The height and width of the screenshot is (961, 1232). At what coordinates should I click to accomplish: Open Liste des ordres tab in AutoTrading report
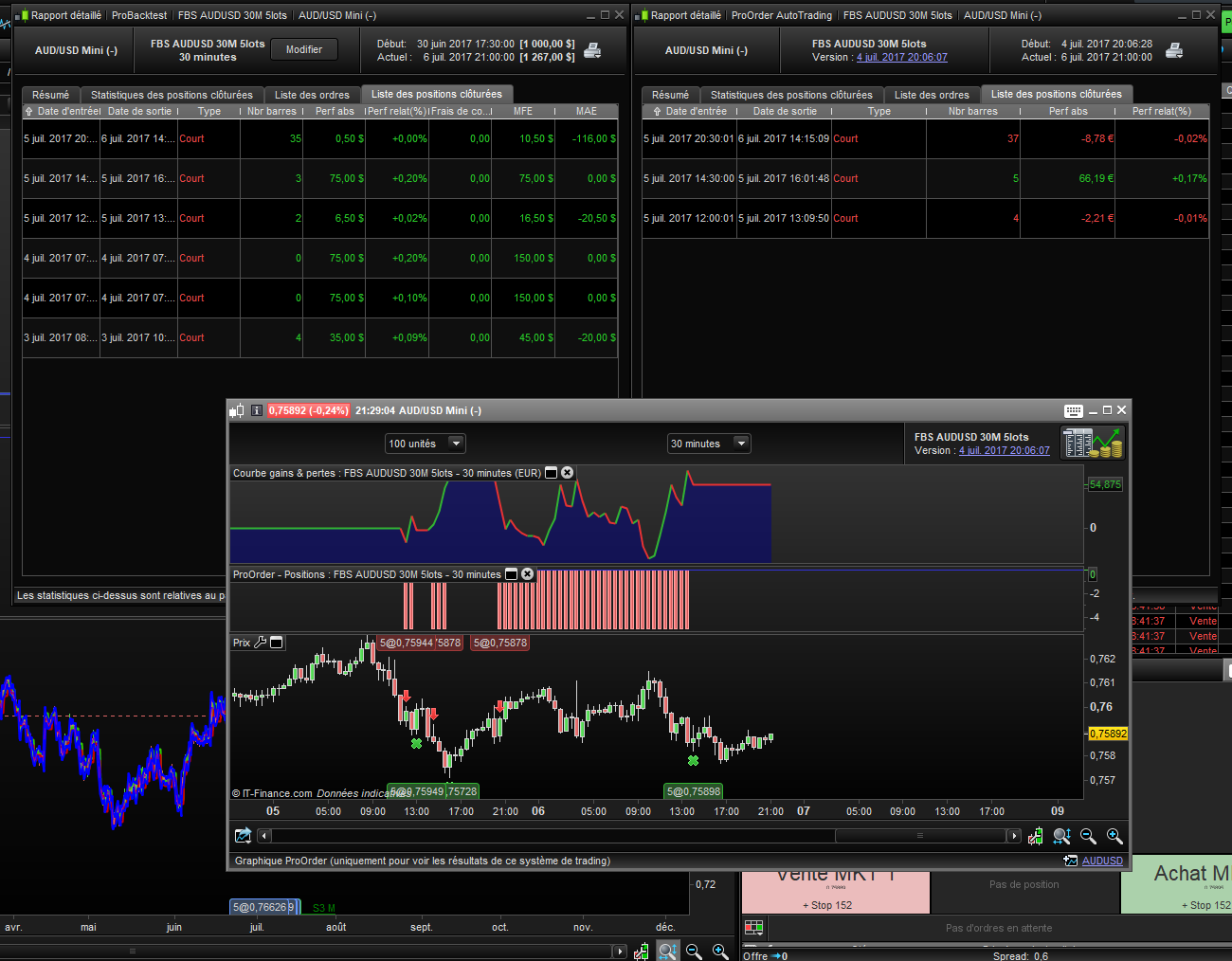point(931,95)
